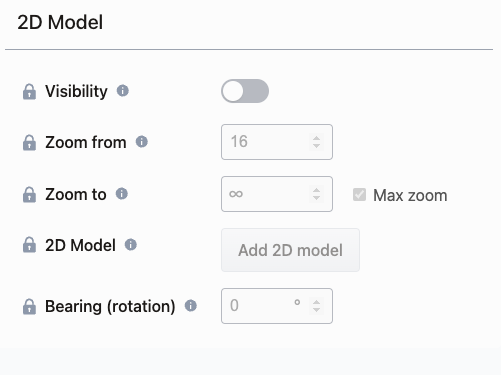Toggle the Visibility switch on
501x375 pixels.
click(245, 91)
